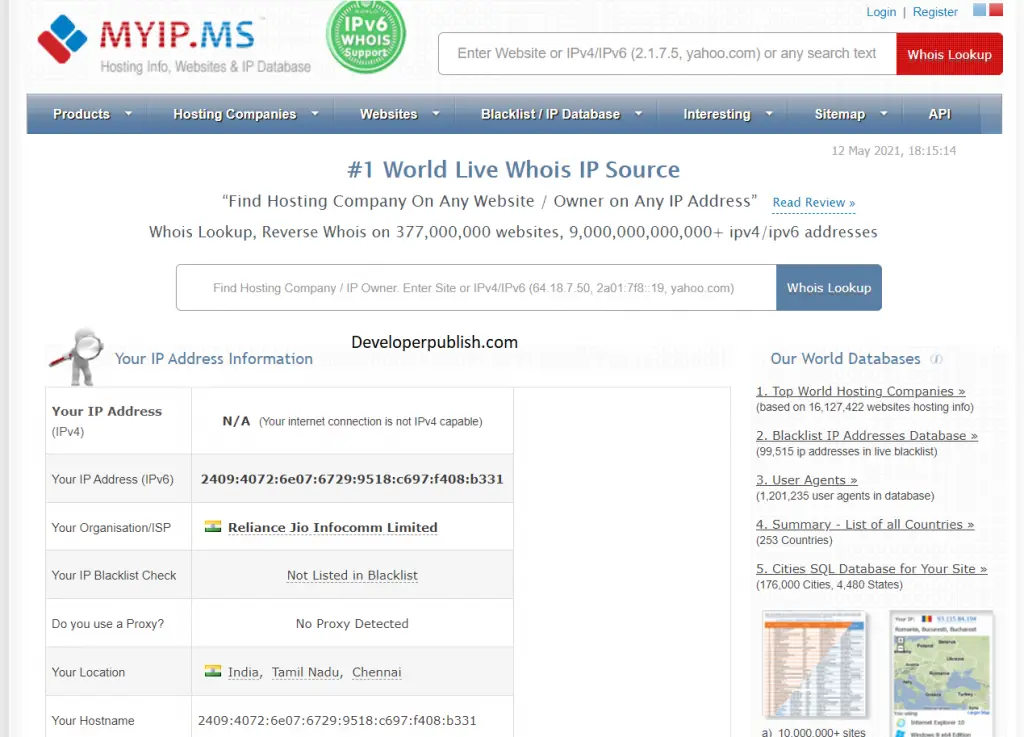
Task: Expand the Websites menu arrow
Action: (436, 114)
